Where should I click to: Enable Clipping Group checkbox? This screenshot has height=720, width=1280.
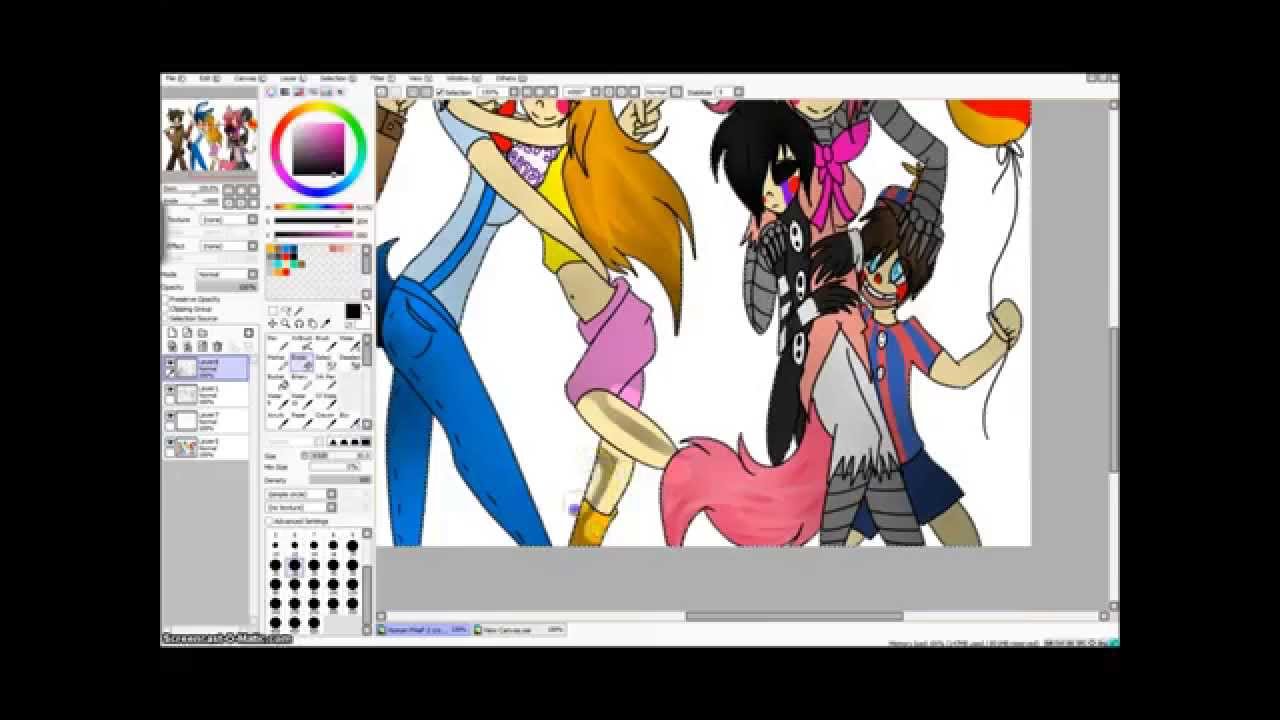coord(165,309)
